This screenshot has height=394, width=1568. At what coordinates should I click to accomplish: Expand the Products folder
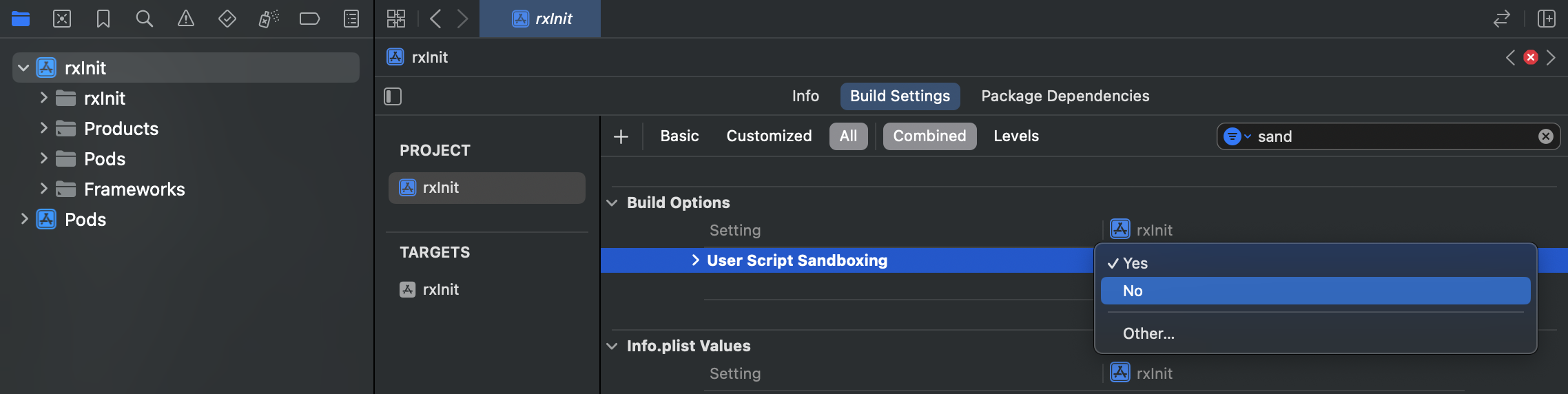coord(43,128)
